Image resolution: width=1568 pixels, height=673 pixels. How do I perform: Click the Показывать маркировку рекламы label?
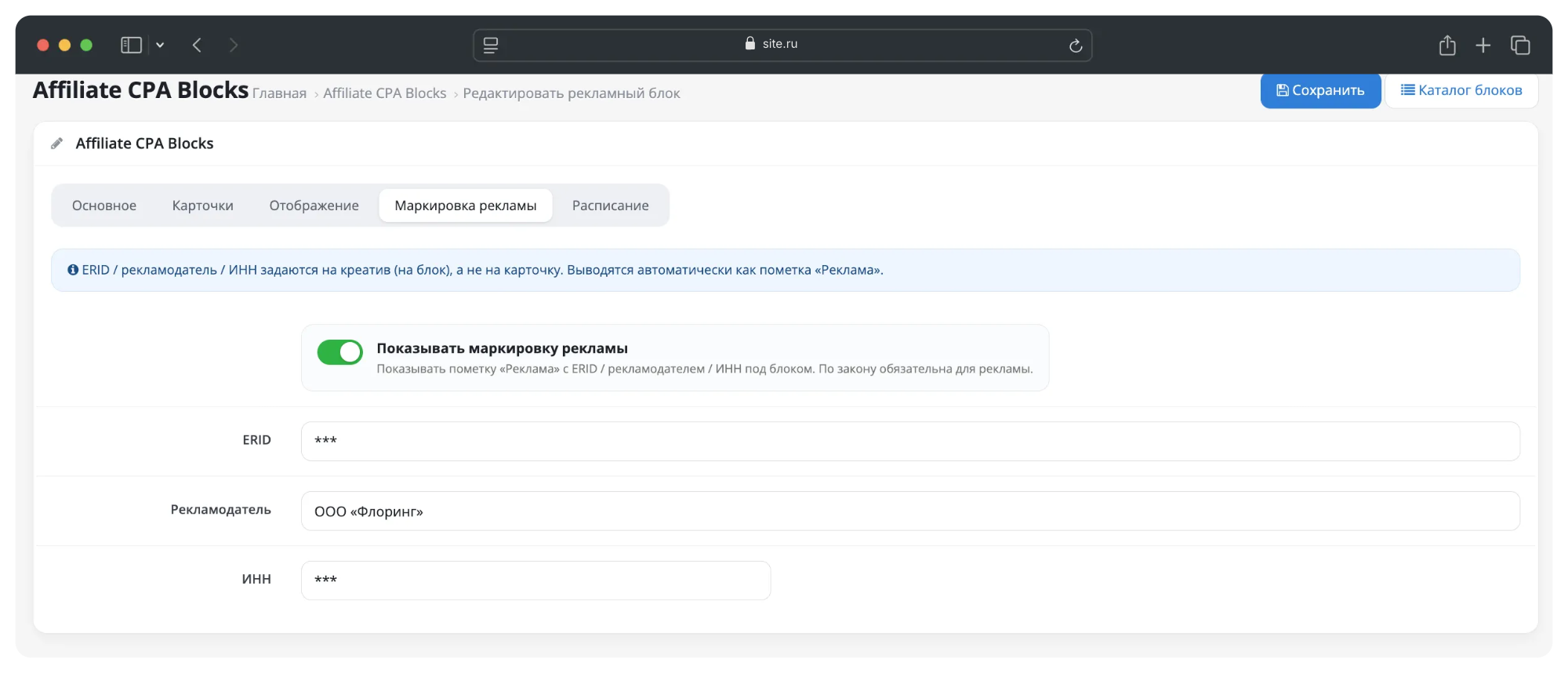(502, 348)
